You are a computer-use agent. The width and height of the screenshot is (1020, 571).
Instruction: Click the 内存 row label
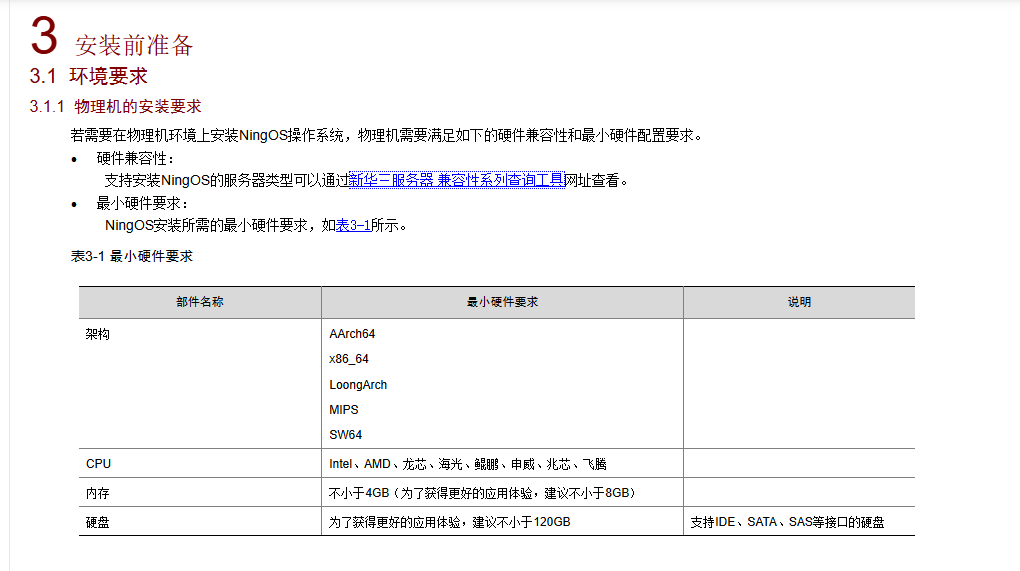pyautogui.click(x=98, y=493)
